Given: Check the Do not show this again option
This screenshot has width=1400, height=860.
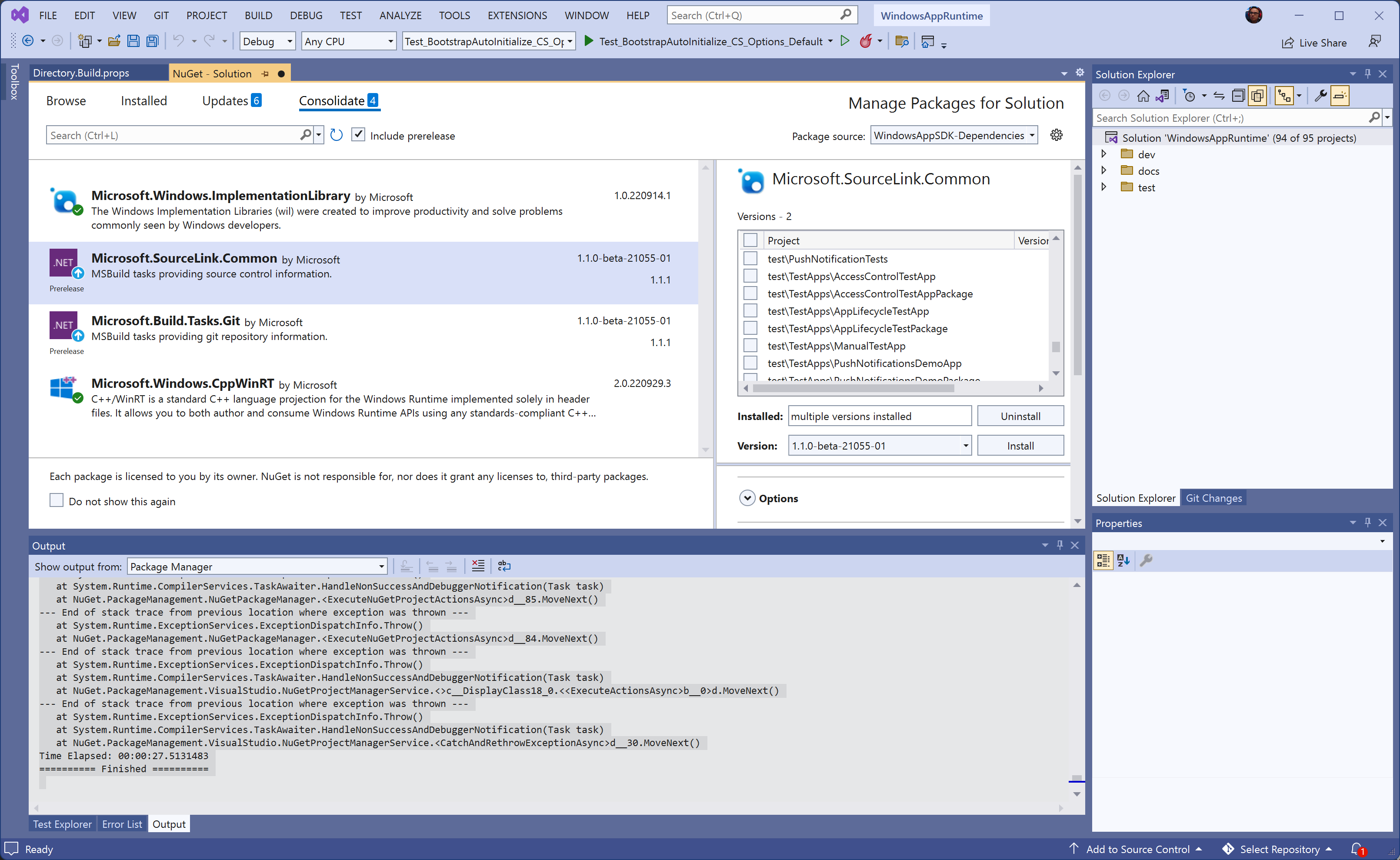Looking at the screenshot, I should coord(56,500).
